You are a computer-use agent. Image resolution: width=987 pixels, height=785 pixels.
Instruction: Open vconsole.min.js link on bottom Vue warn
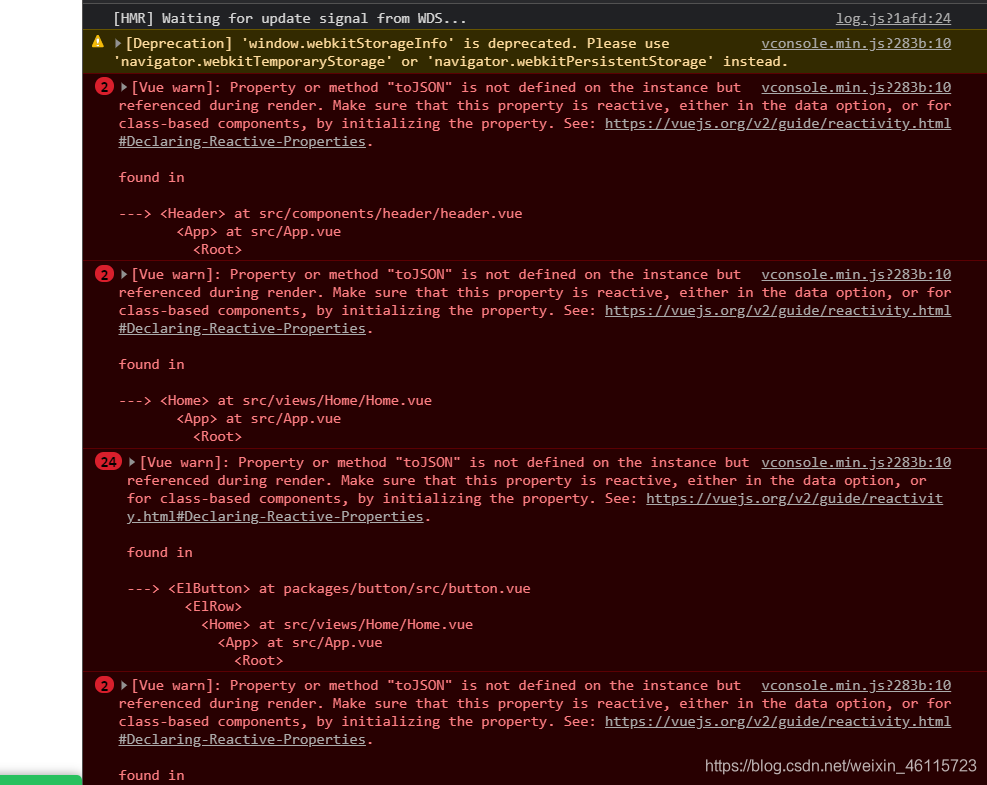click(855, 686)
